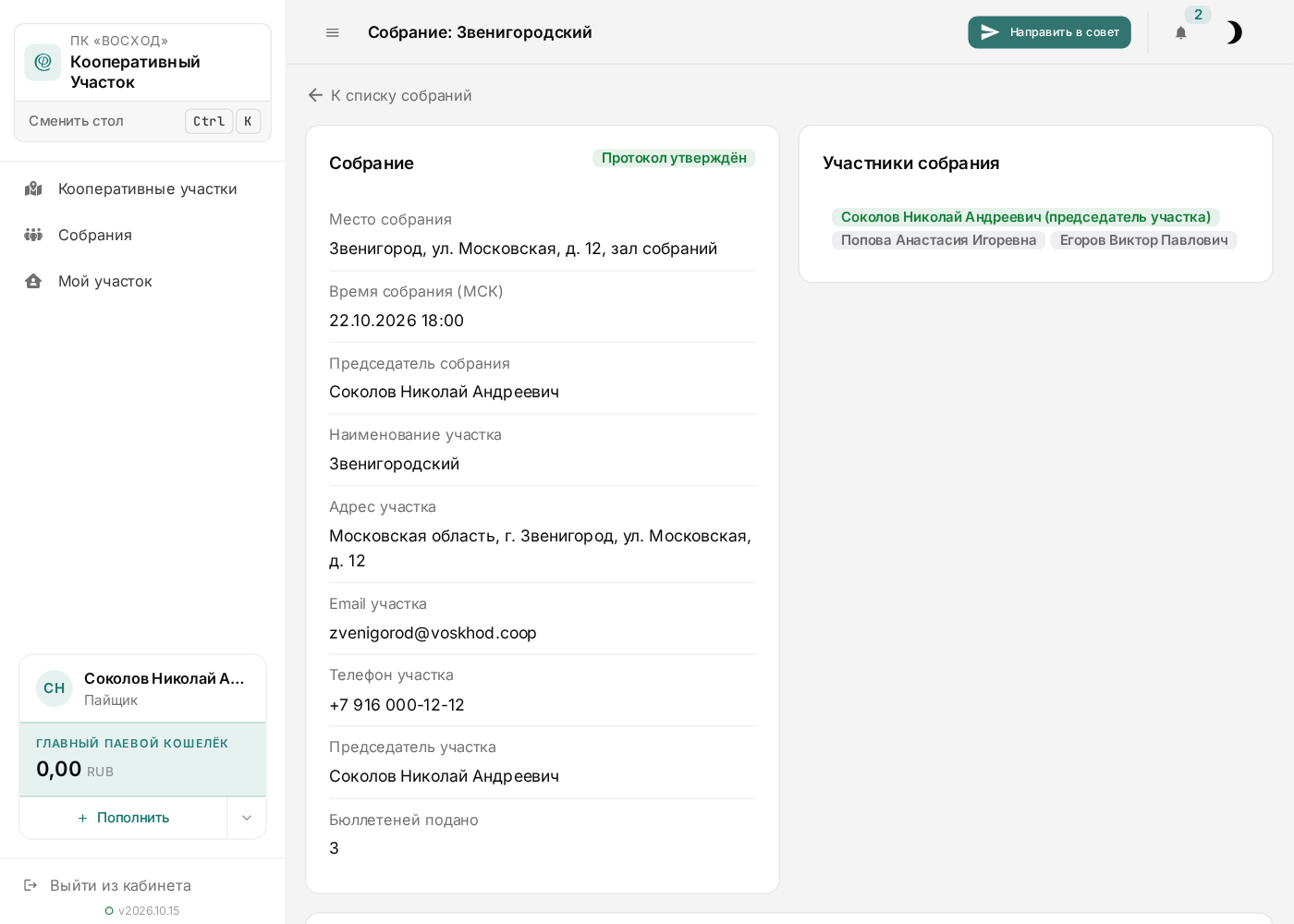This screenshot has height=924, width=1294.
Task: Click participant Егоров Виктор Павлович chip
Action: [x=1143, y=240]
